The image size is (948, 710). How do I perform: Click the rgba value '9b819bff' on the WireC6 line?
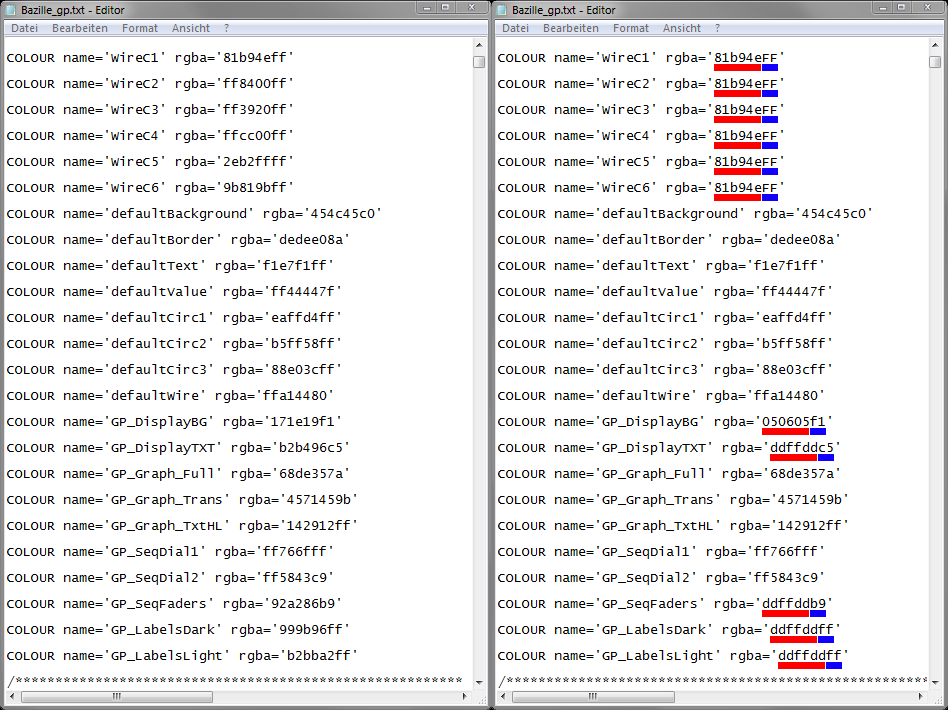tap(255, 187)
